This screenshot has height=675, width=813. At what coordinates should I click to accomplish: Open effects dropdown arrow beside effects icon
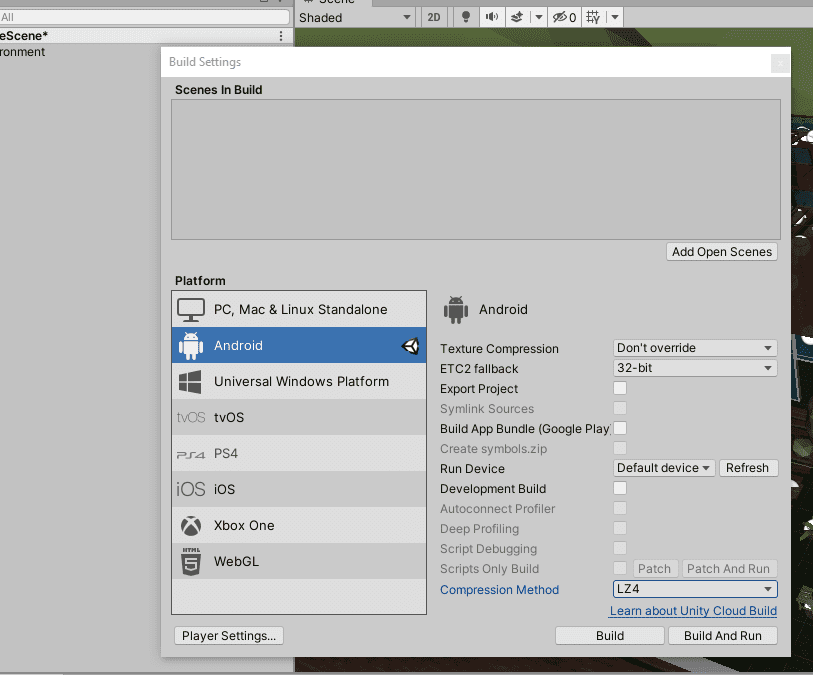pyautogui.click(x=539, y=17)
